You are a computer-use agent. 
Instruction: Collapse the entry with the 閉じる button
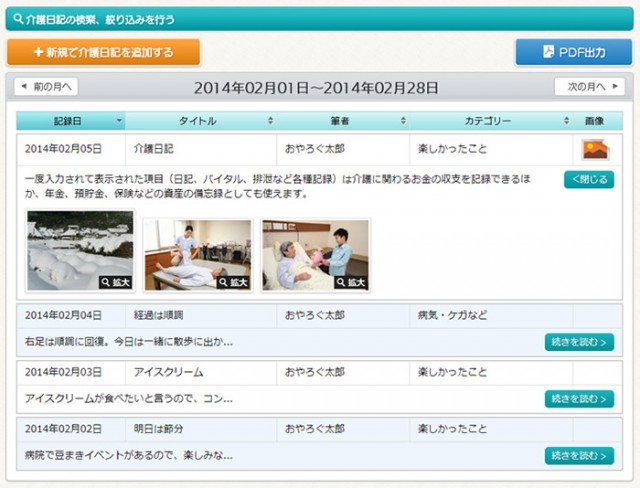click(588, 180)
